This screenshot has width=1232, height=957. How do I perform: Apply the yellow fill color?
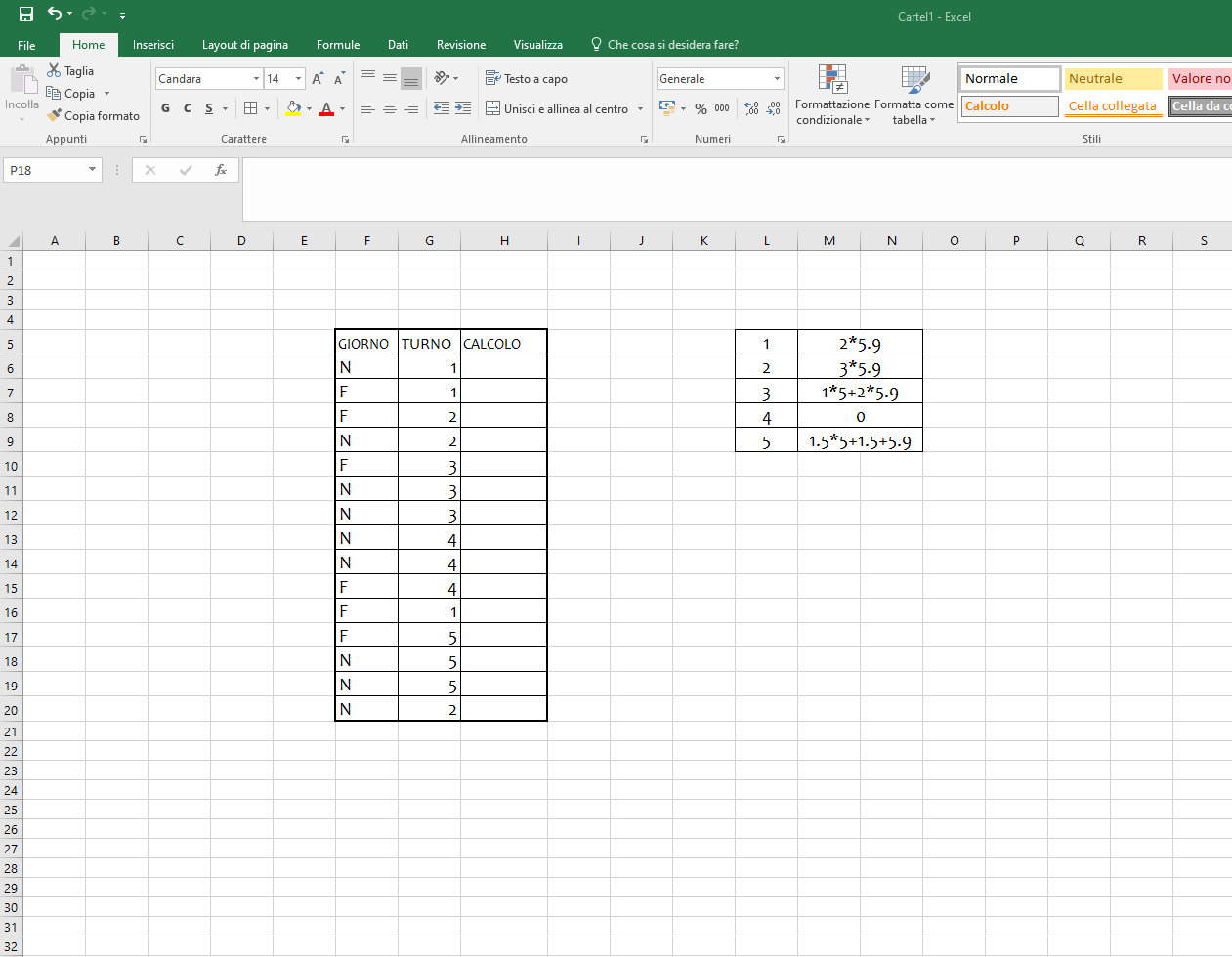293,108
